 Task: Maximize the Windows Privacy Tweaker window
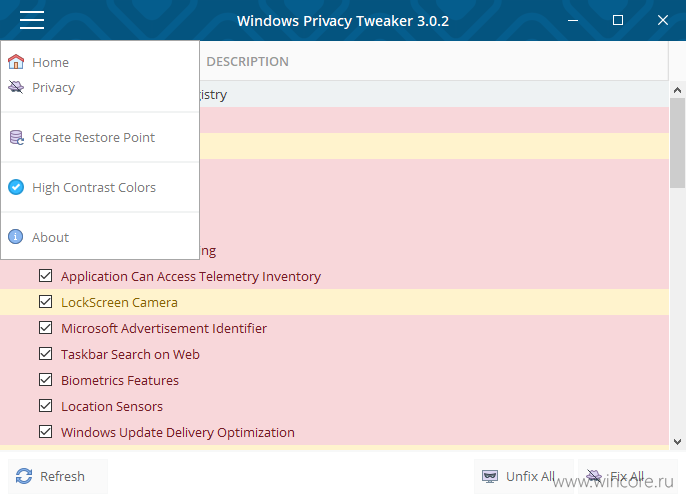(x=618, y=20)
